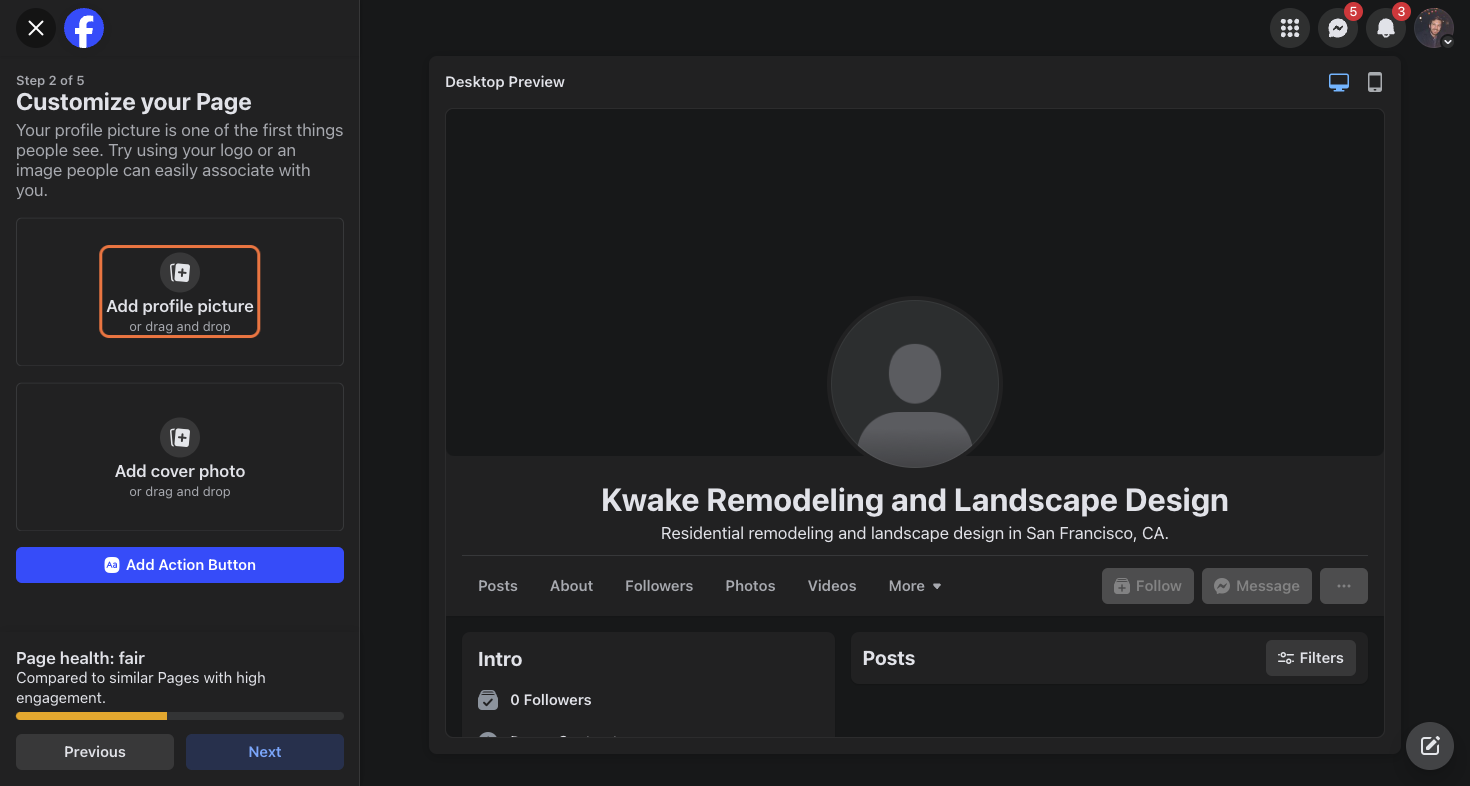The width and height of the screenshot is (1470, 786).
Task: Click the new message compose icon
Action: coord(1430,746)
